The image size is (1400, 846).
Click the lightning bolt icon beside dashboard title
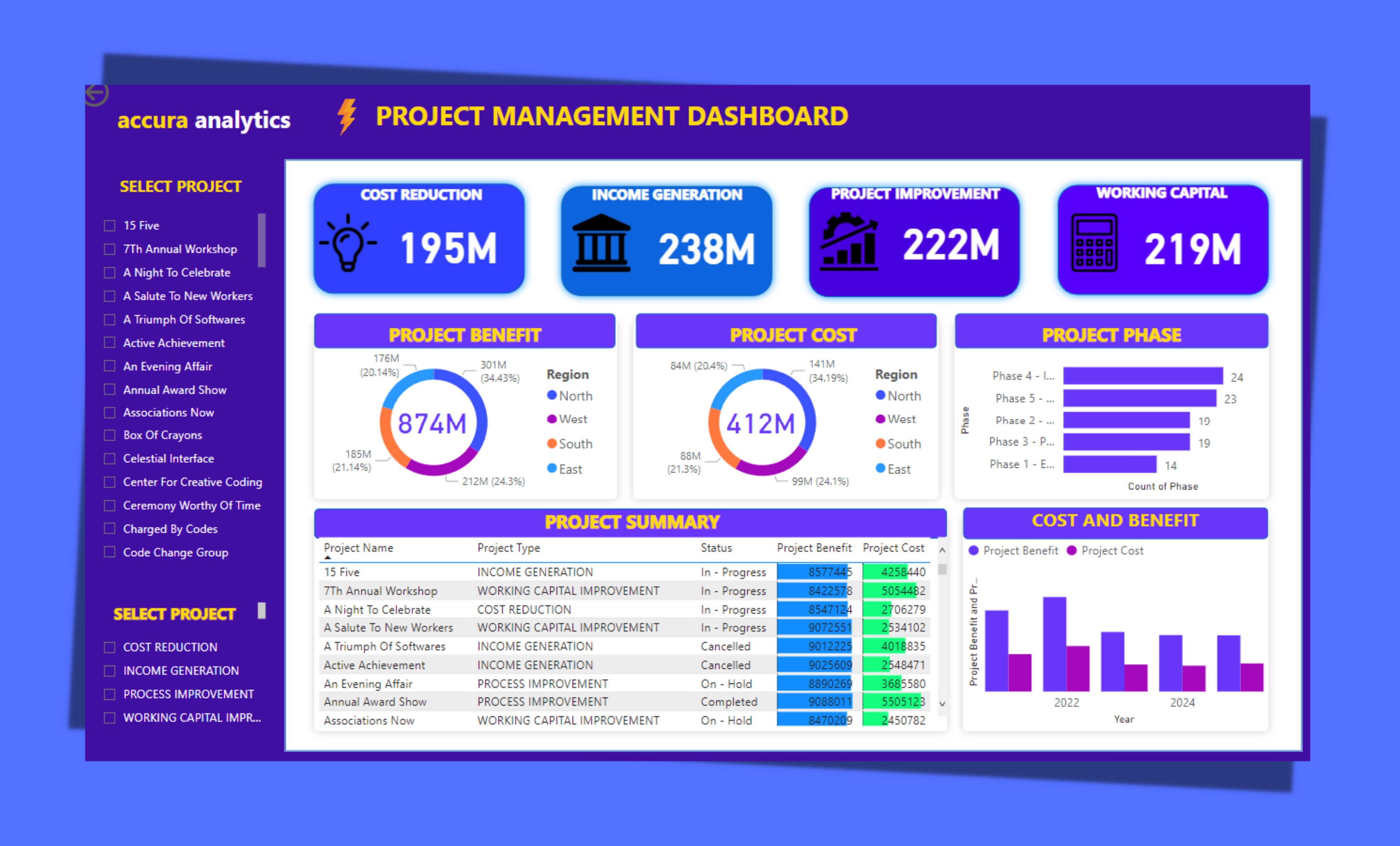click(x=346, y=117)
